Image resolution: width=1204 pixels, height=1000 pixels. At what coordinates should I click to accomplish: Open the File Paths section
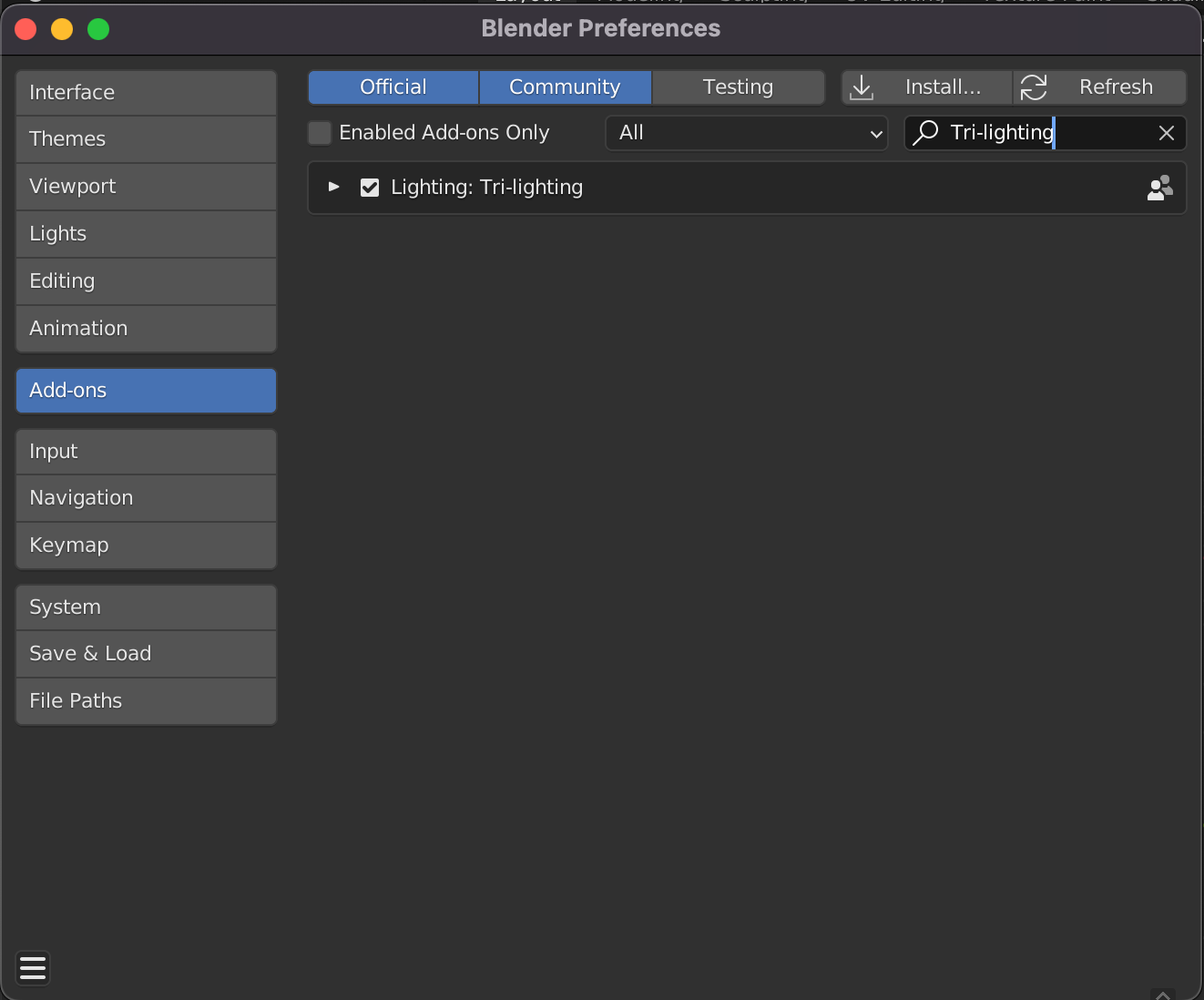coord(146,701)
